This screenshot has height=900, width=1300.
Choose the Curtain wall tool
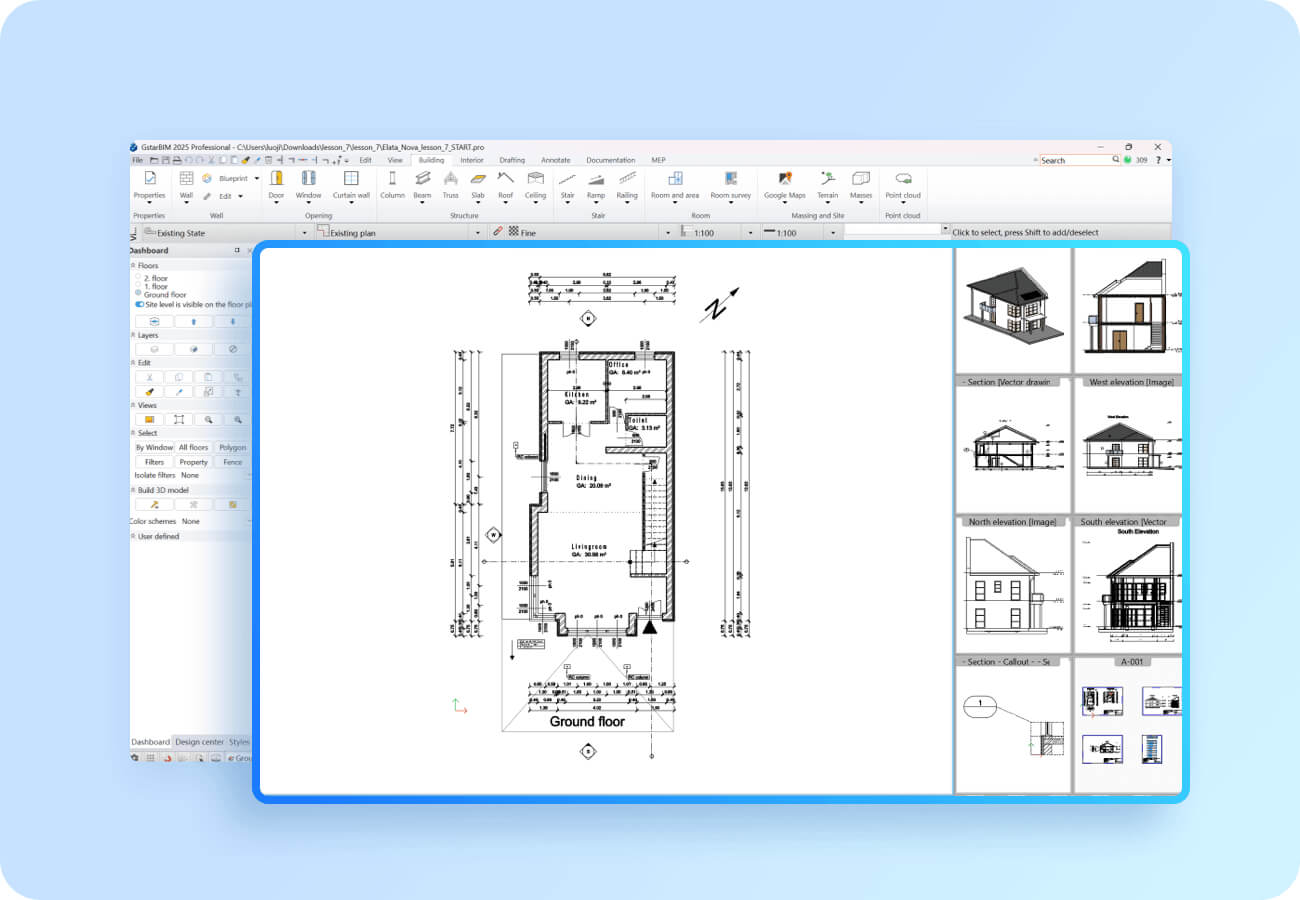[x=351, y=179]
